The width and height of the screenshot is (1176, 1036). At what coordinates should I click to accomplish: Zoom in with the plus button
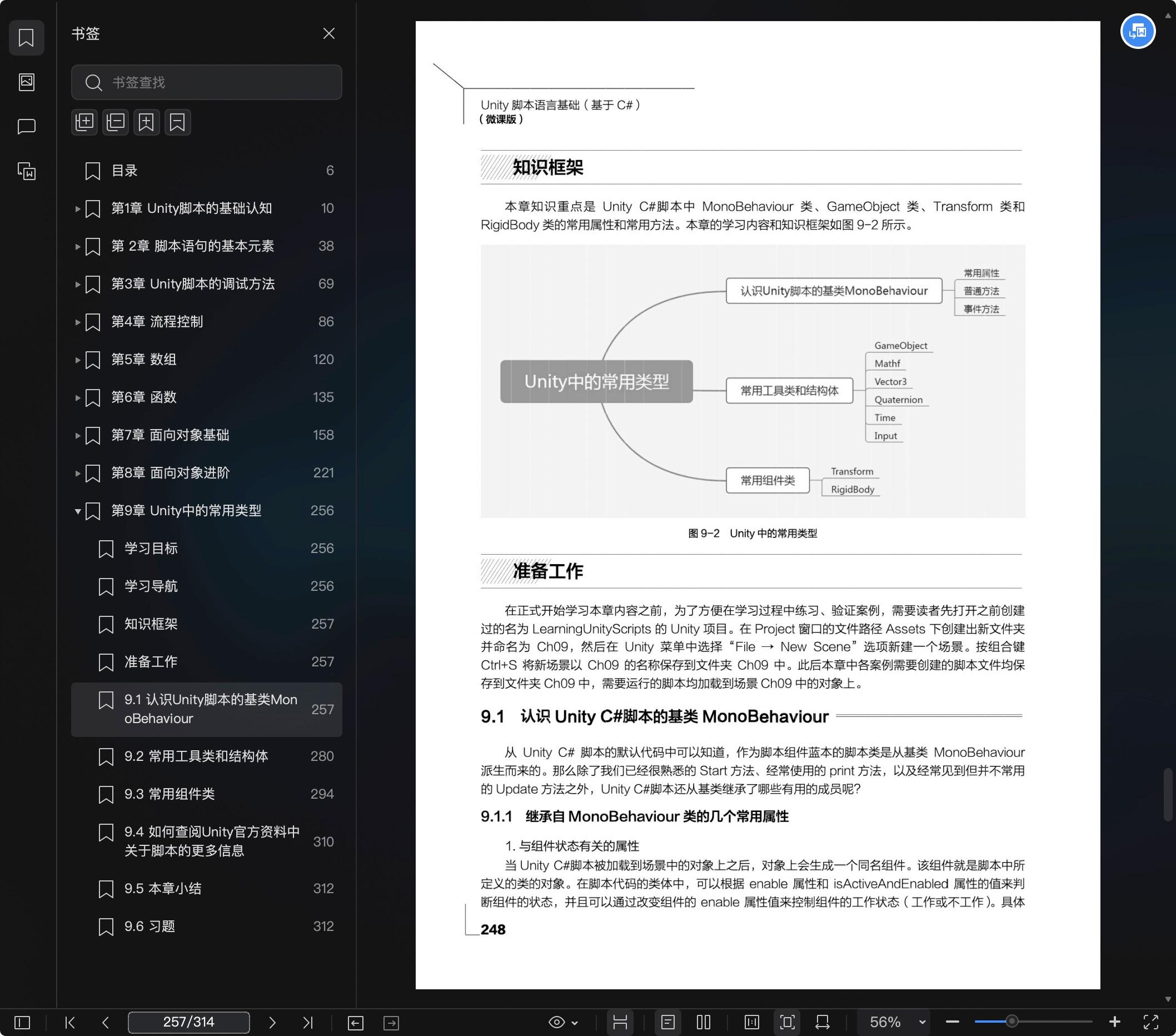tap(1114, 1022)
